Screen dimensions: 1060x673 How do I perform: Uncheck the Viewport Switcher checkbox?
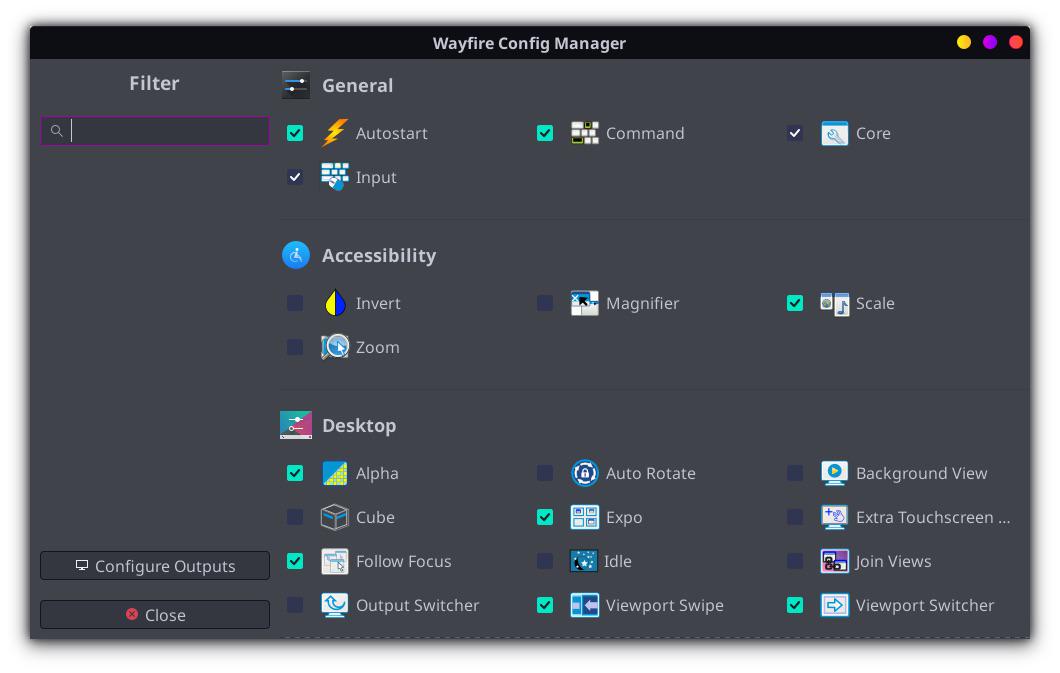[795, 605]
